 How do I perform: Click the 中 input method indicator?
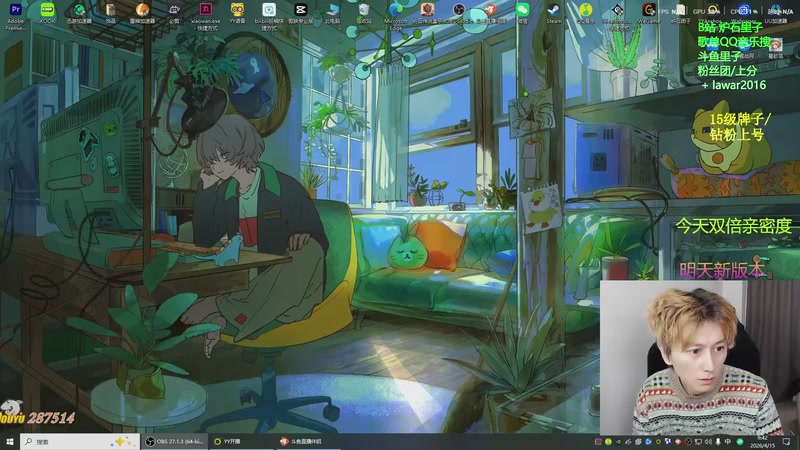coord(728,441)
